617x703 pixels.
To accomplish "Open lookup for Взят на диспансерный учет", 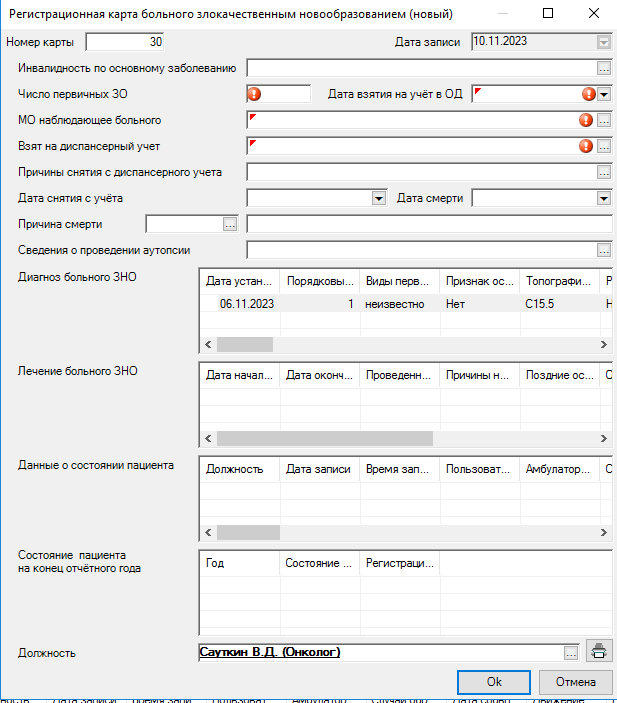I will click(x=604, y=146).
